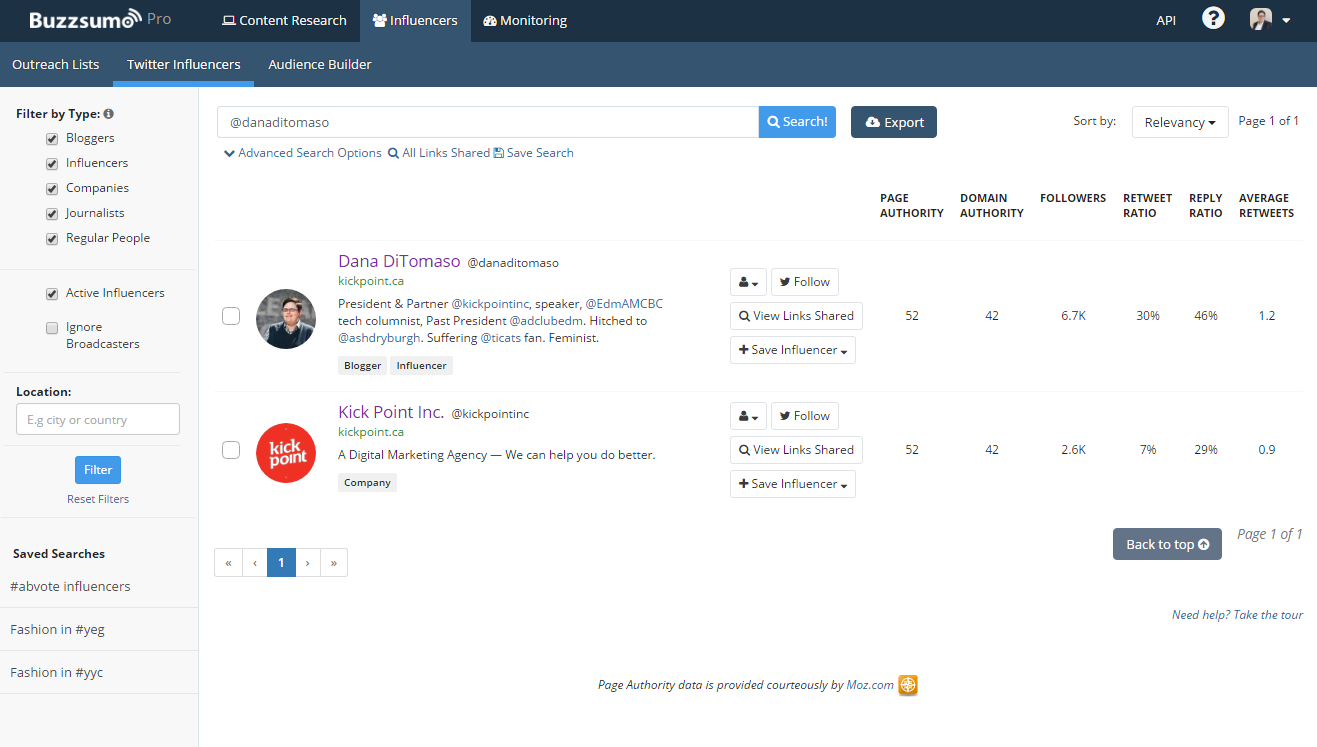Click the help question mark icon

[1213, 19]
